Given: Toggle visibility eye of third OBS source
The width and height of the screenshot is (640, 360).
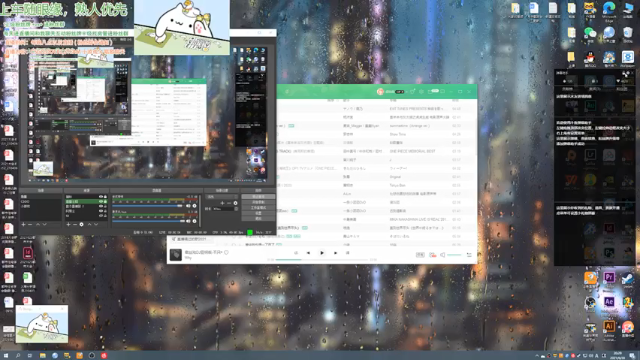Looking at the screenshot, I should tap(101, 206).
